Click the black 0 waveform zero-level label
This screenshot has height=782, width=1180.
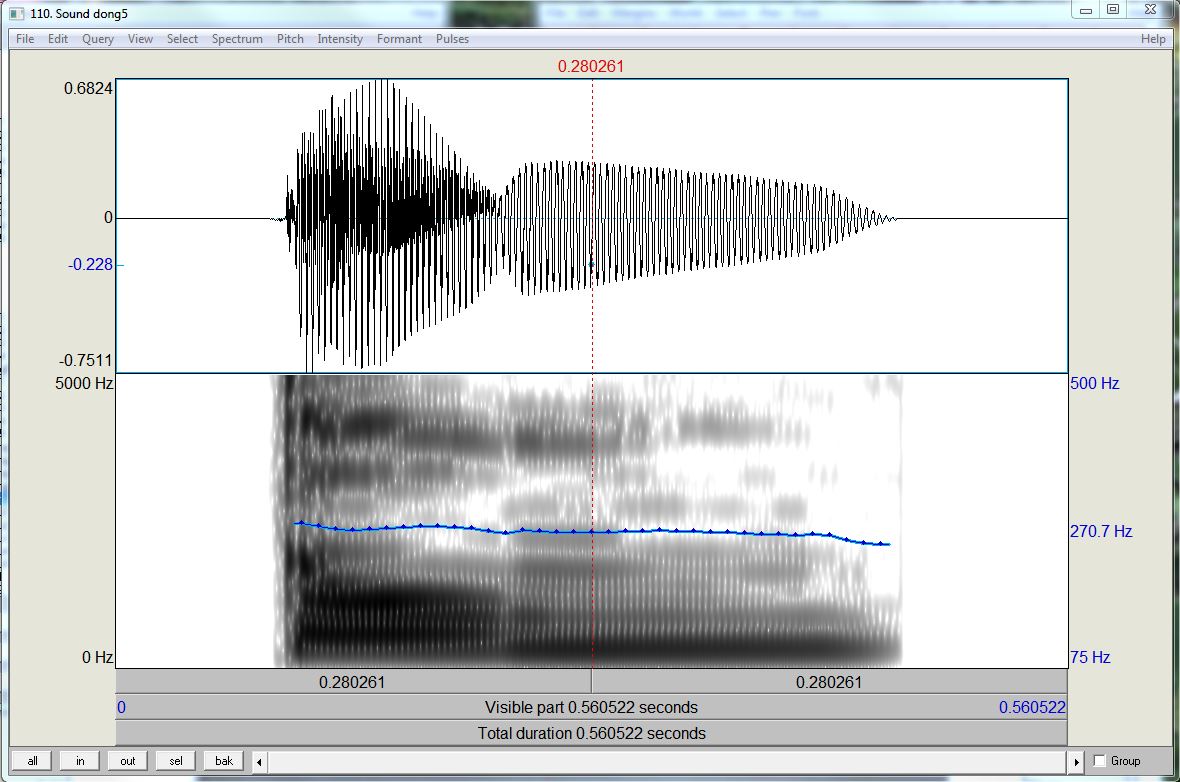coord(108,218)
